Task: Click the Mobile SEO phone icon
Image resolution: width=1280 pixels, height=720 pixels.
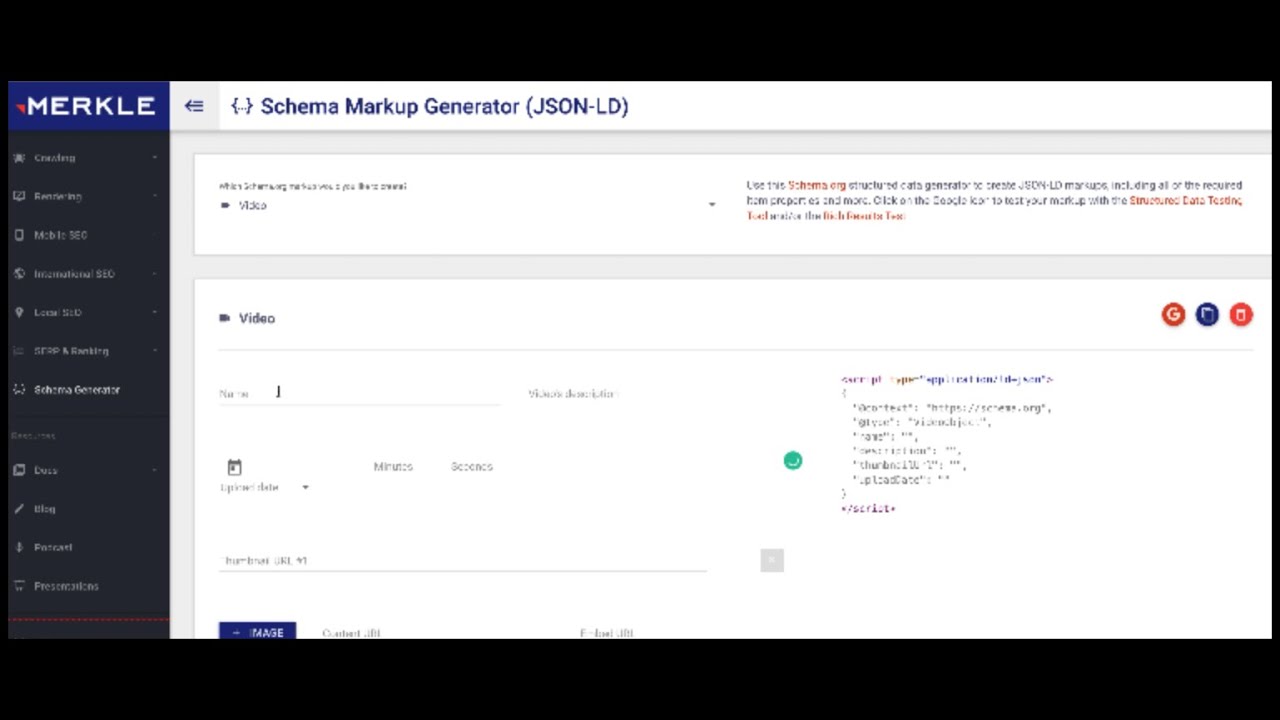Action: (x=19, y=235)
